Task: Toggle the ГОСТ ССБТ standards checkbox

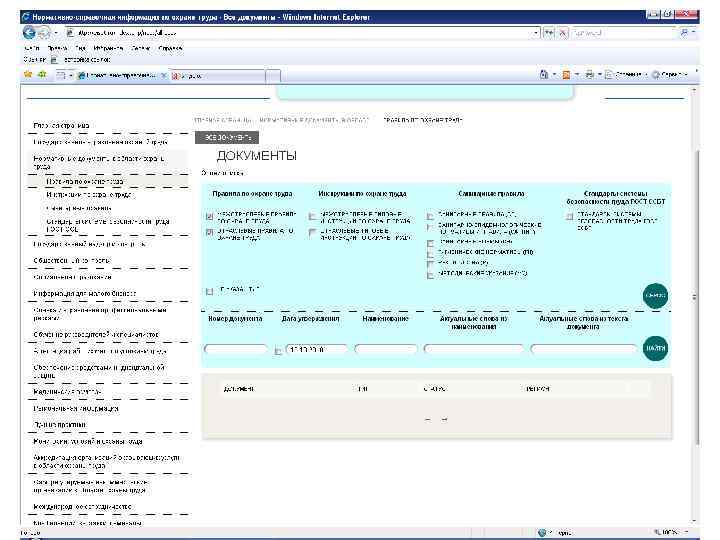Action: point(569,216)
